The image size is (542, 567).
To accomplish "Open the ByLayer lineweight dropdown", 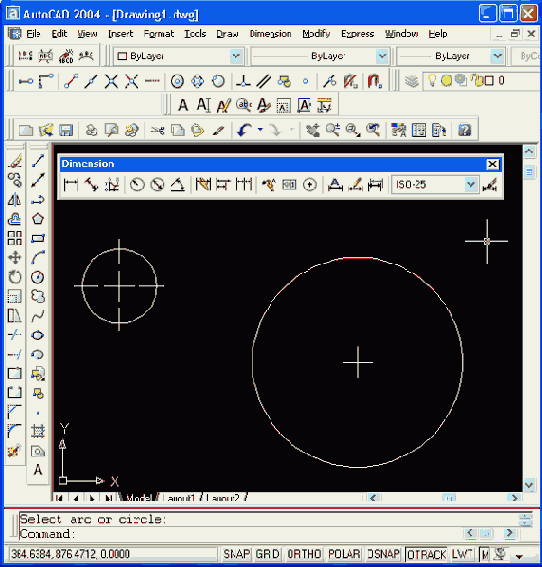I will click(x=497, y=56).
